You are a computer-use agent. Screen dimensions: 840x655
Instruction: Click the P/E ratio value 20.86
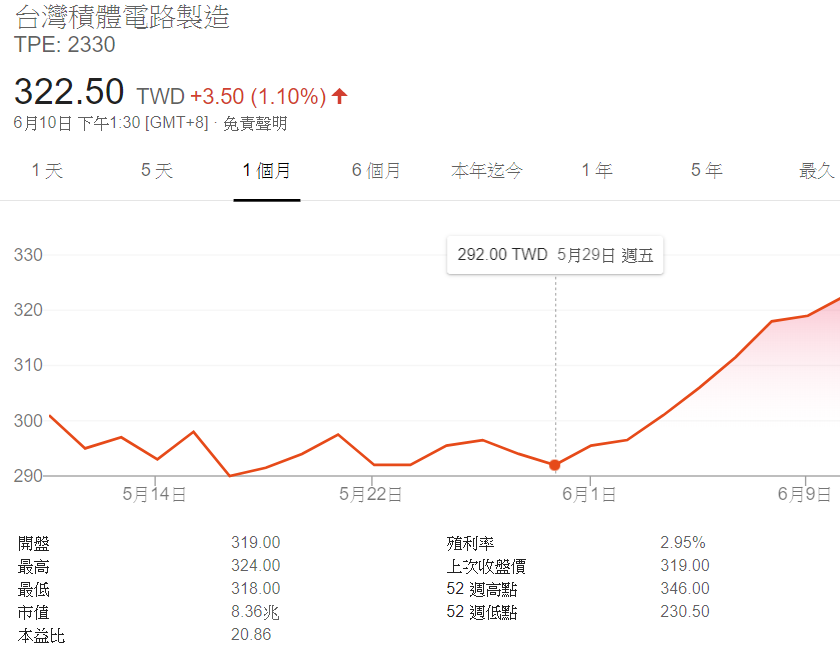(251, 635)
